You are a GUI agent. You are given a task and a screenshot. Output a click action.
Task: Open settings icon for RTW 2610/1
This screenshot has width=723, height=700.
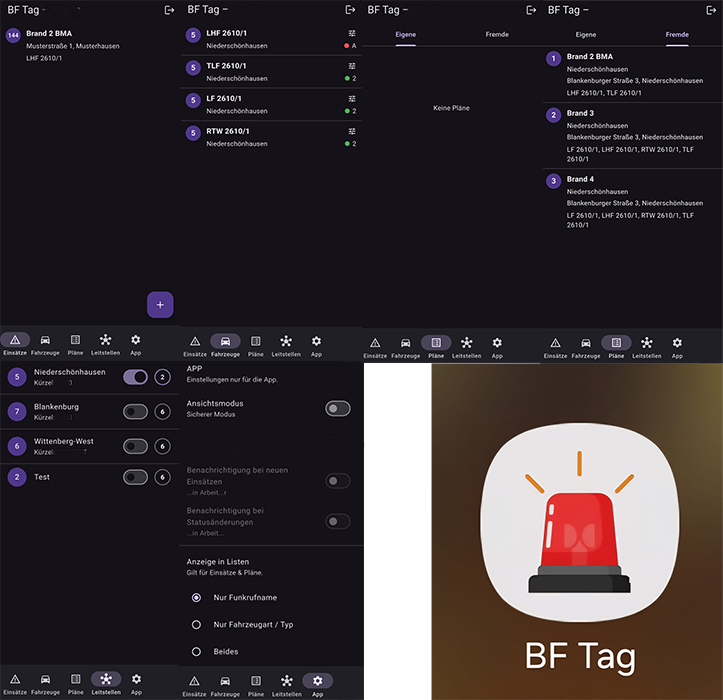tap(352, 131)
